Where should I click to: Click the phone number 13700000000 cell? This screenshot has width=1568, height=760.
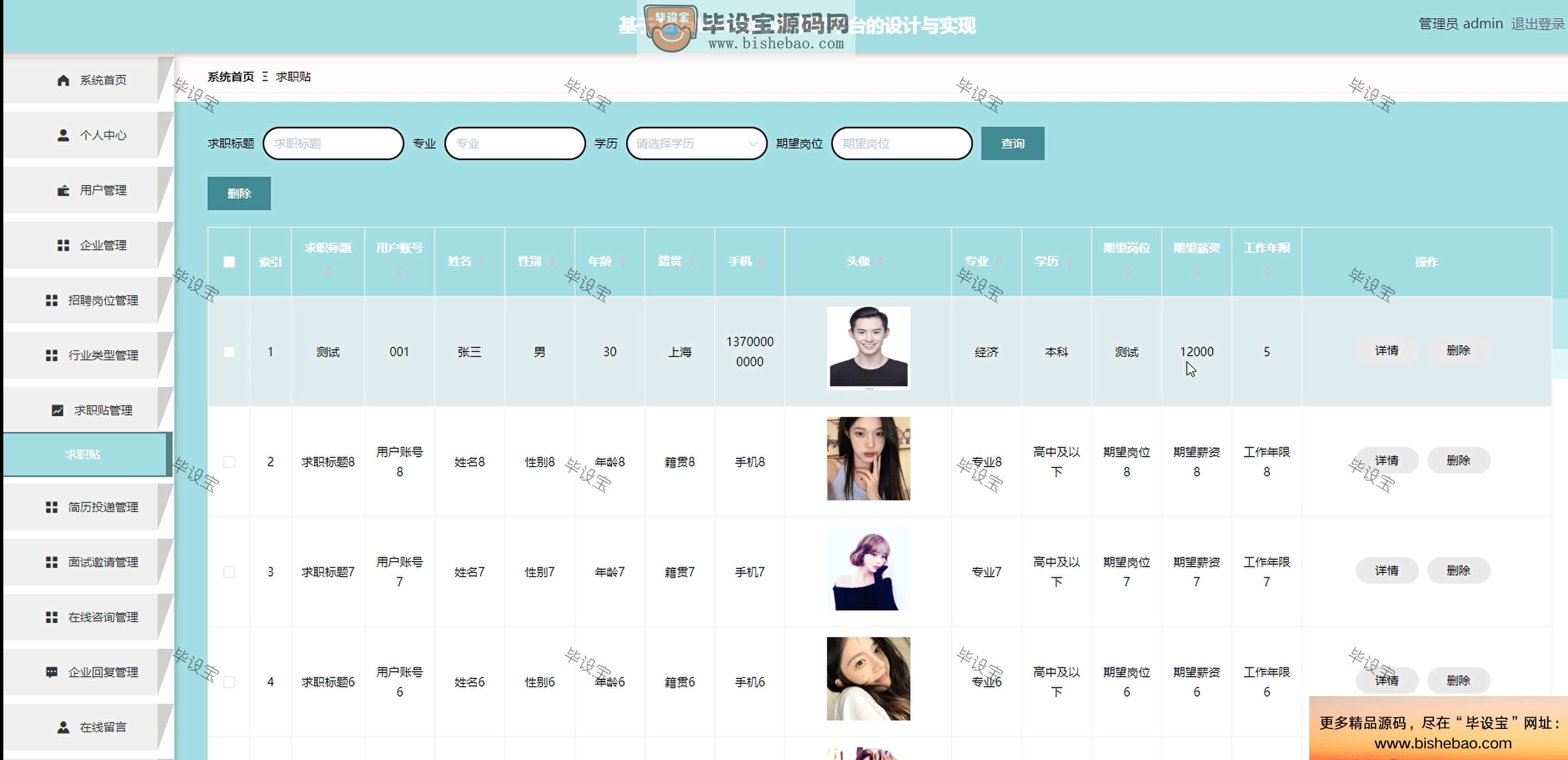pos(750,352)
